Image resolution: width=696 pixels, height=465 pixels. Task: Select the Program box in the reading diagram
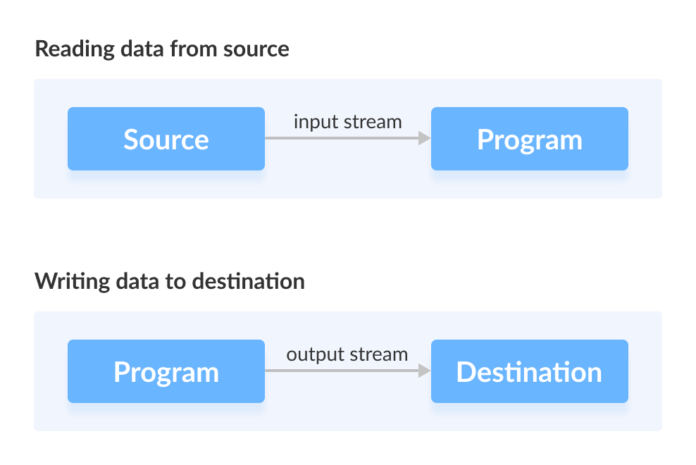(x=530, y=138)
